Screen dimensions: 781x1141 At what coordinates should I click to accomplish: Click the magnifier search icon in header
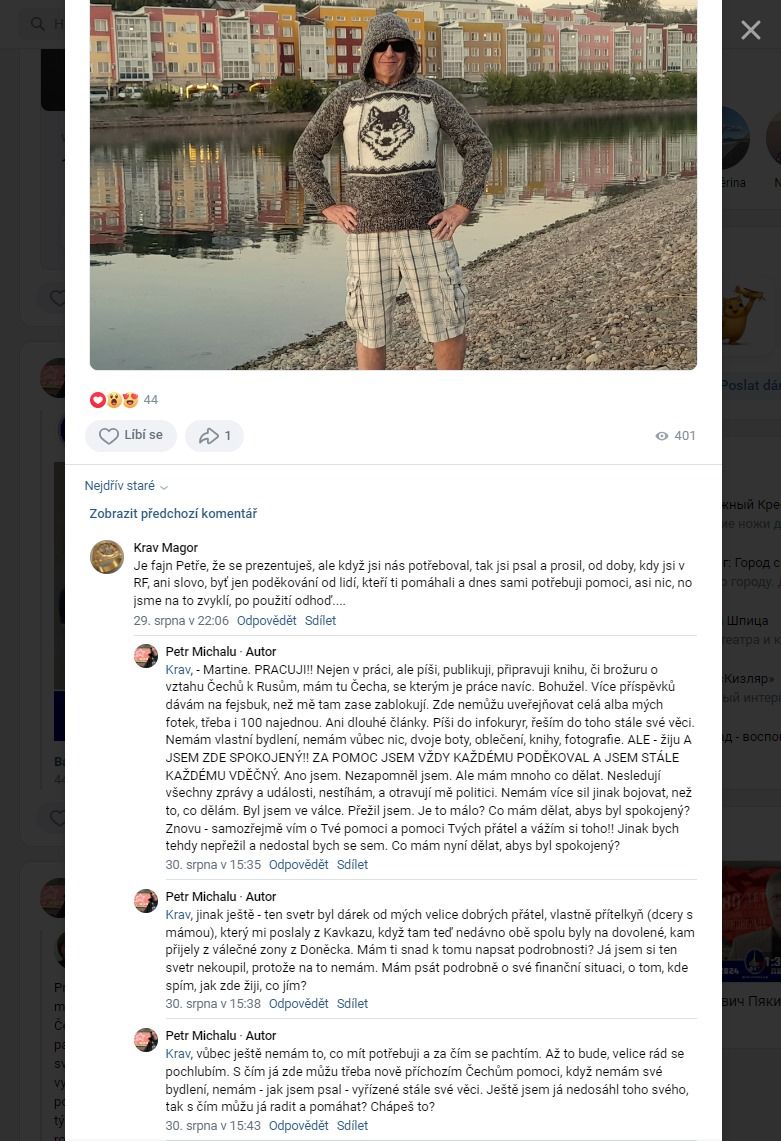(x=38, y=24)
